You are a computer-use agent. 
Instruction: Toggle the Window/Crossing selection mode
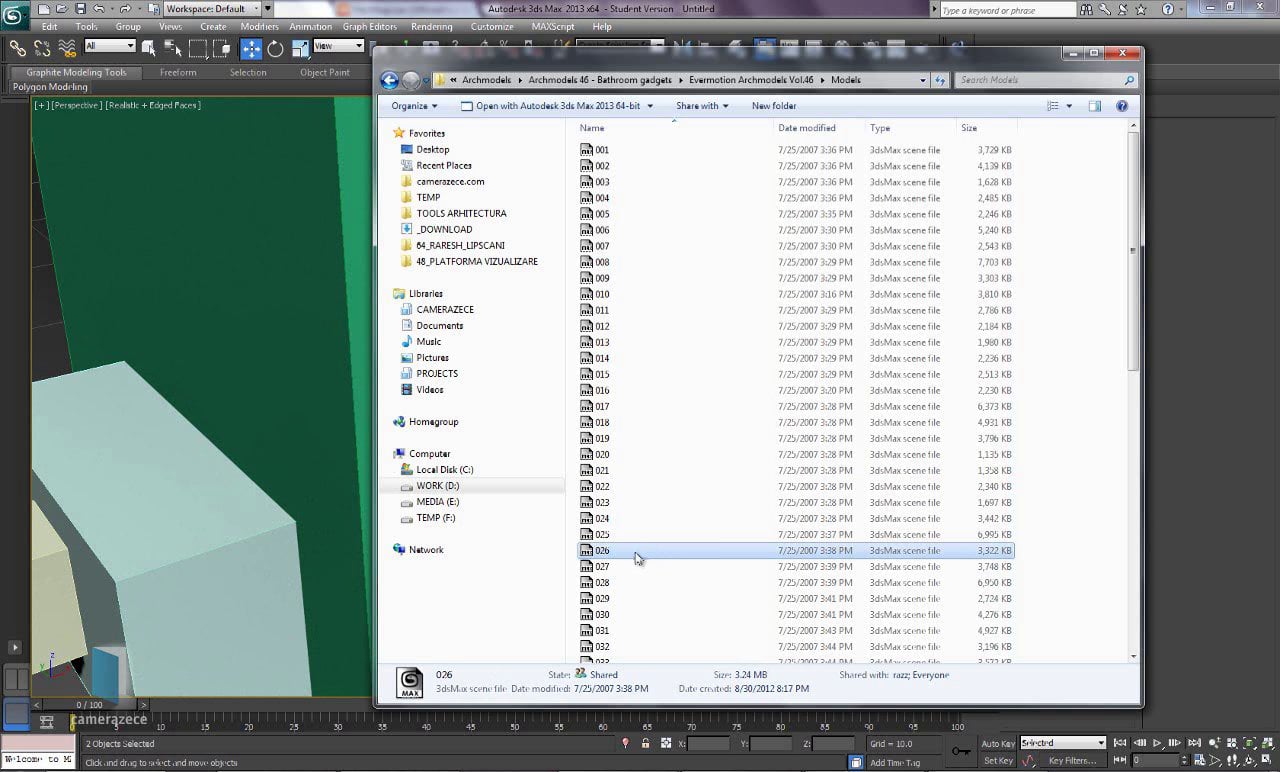point(222,48)
